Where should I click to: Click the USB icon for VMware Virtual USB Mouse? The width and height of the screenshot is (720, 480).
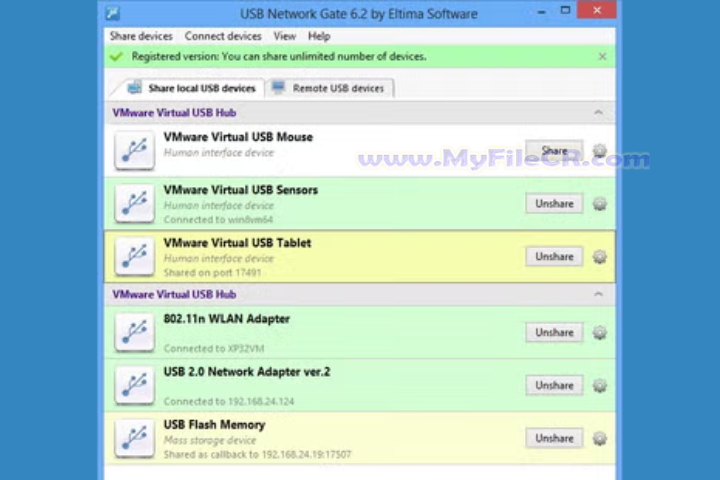[x=135, y=151]
